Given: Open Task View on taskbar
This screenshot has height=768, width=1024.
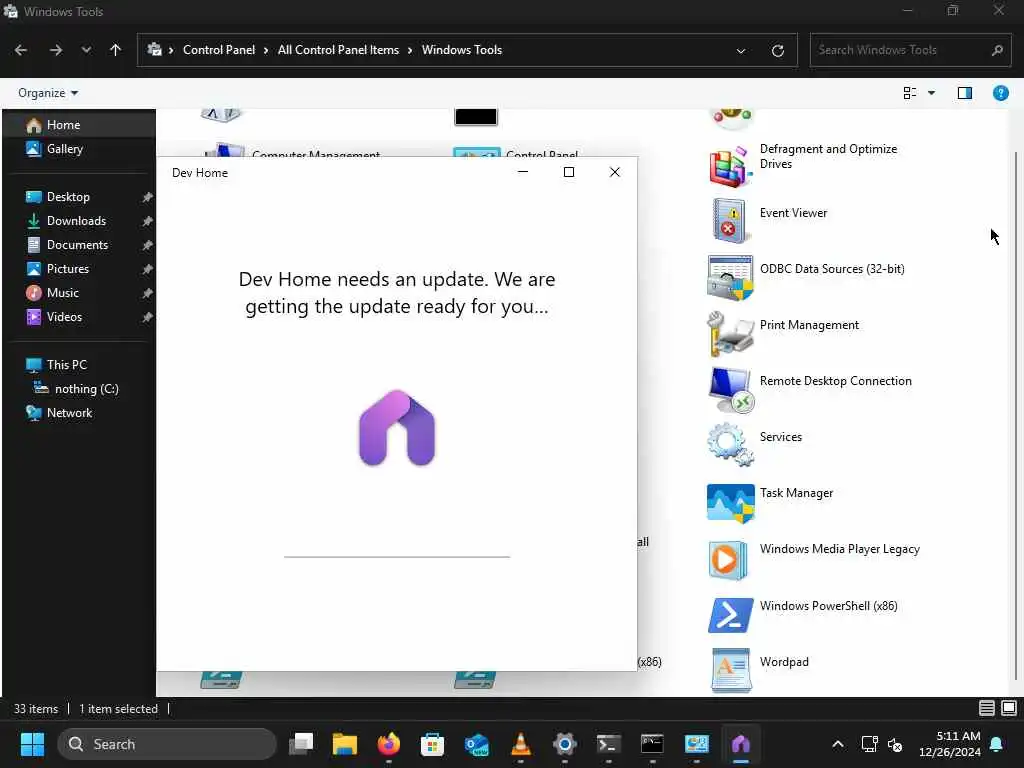Looking at the screenshot, I should coord(301,744).
